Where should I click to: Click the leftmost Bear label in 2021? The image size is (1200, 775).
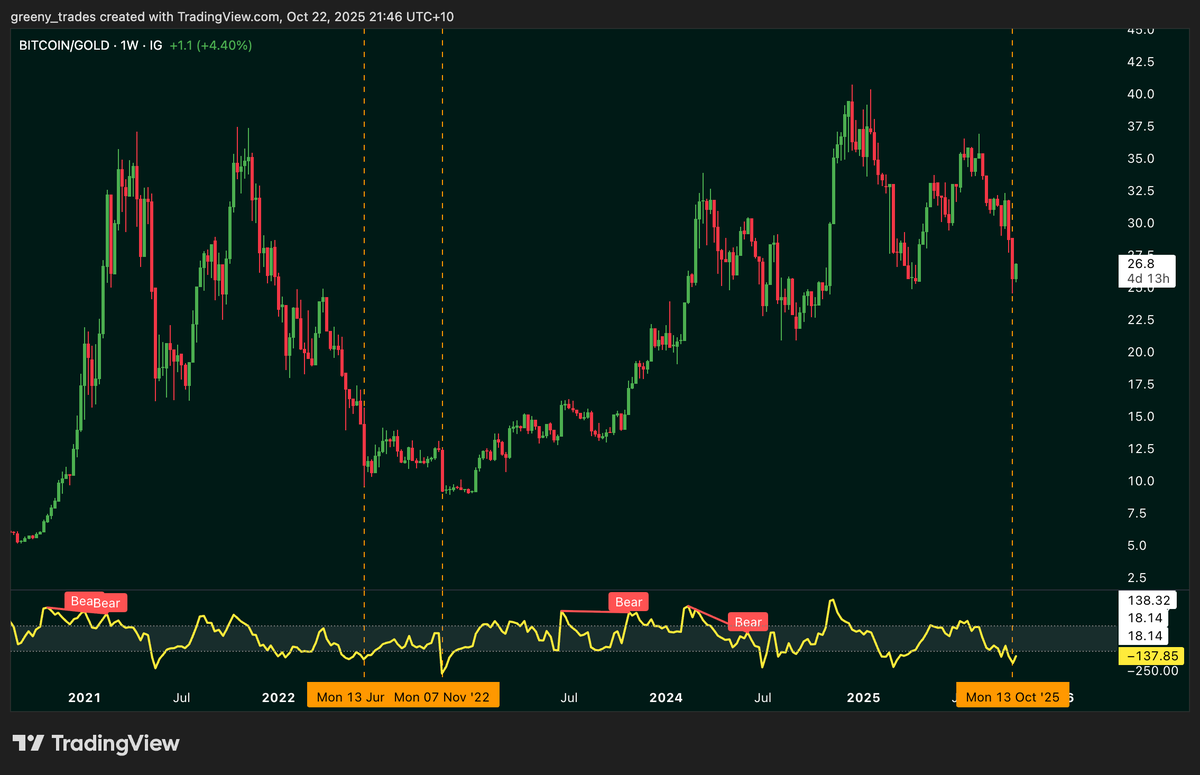click(82, 601)
